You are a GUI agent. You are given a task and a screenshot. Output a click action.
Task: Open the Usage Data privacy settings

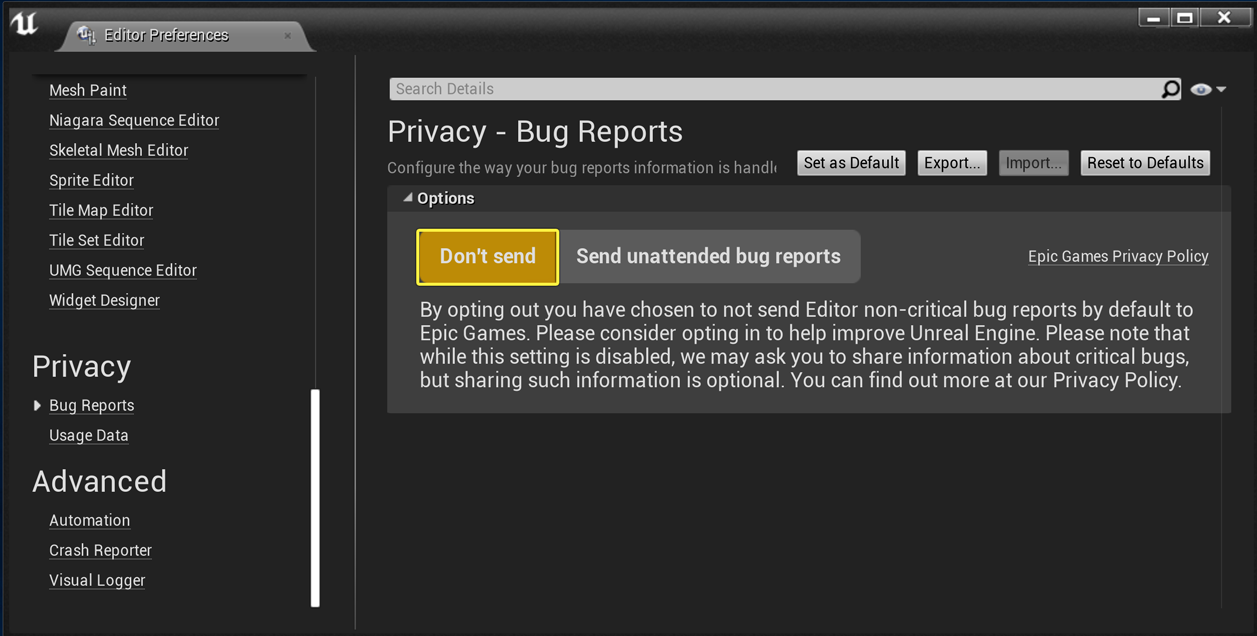89,435
